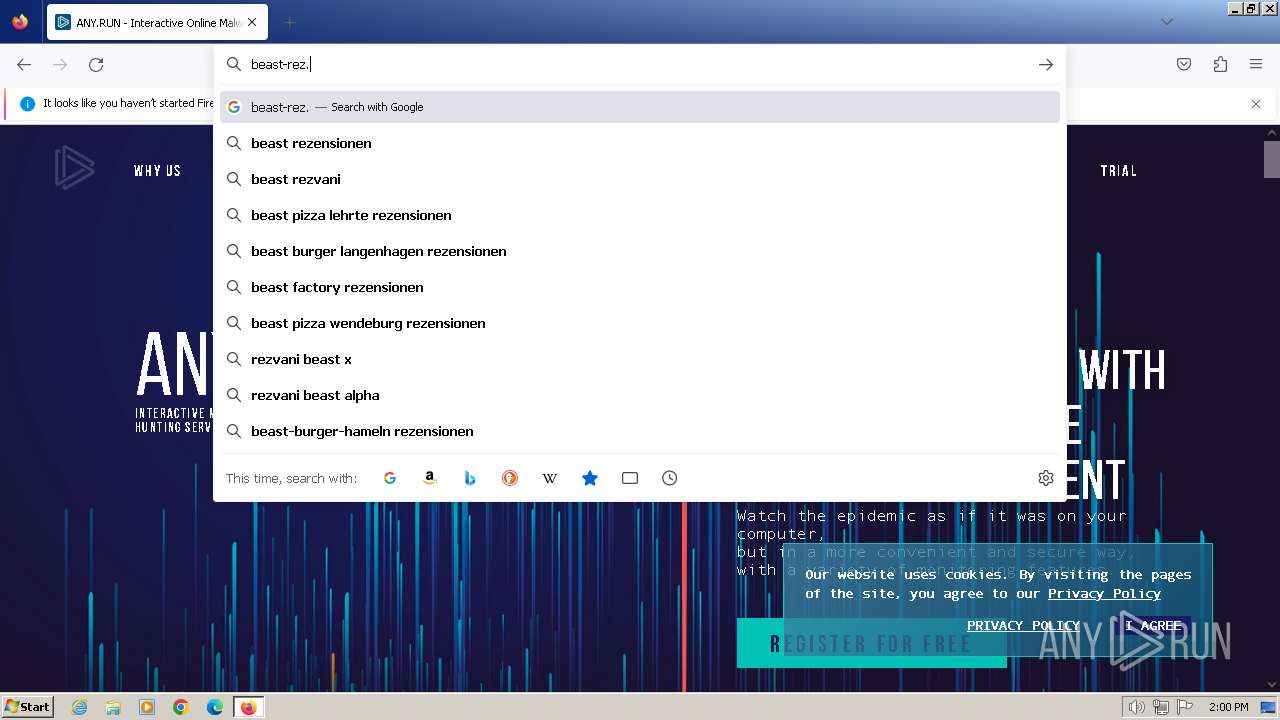Image resolution: width=1280 pixels, height=720 pixels.
Task: Open media player from taskbar
Action: (147, 707)
